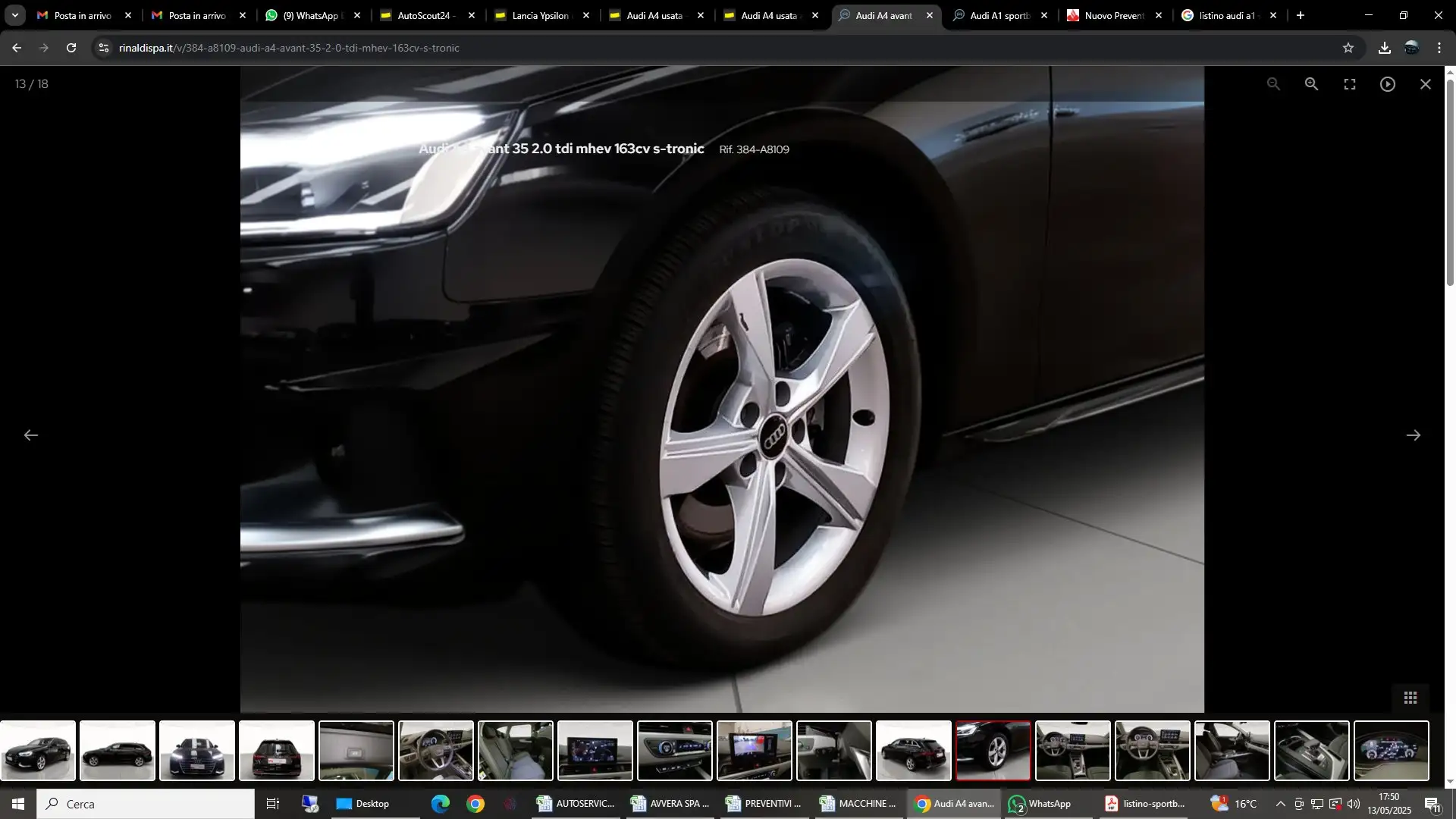
Task: Close the image gallery lightbox
Action: [1426, 84]
